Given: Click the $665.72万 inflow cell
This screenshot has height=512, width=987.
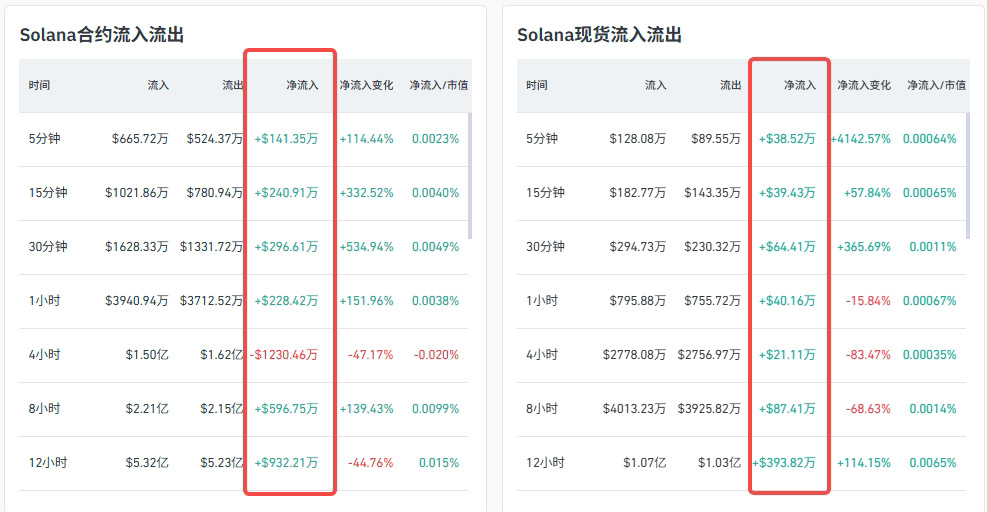Looking at the screenshot, I should pos(140,139).
